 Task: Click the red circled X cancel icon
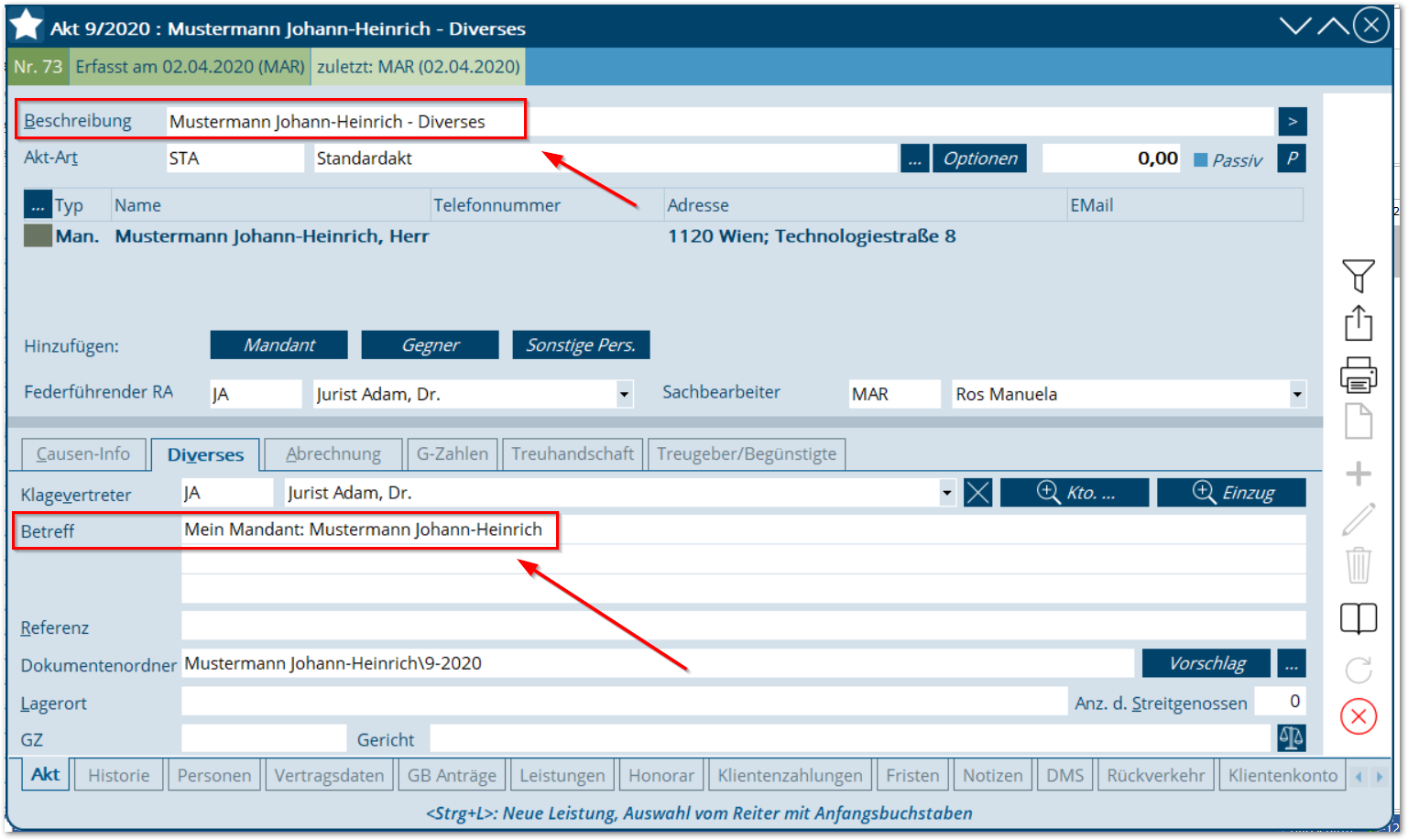(x=1358, y=716)
